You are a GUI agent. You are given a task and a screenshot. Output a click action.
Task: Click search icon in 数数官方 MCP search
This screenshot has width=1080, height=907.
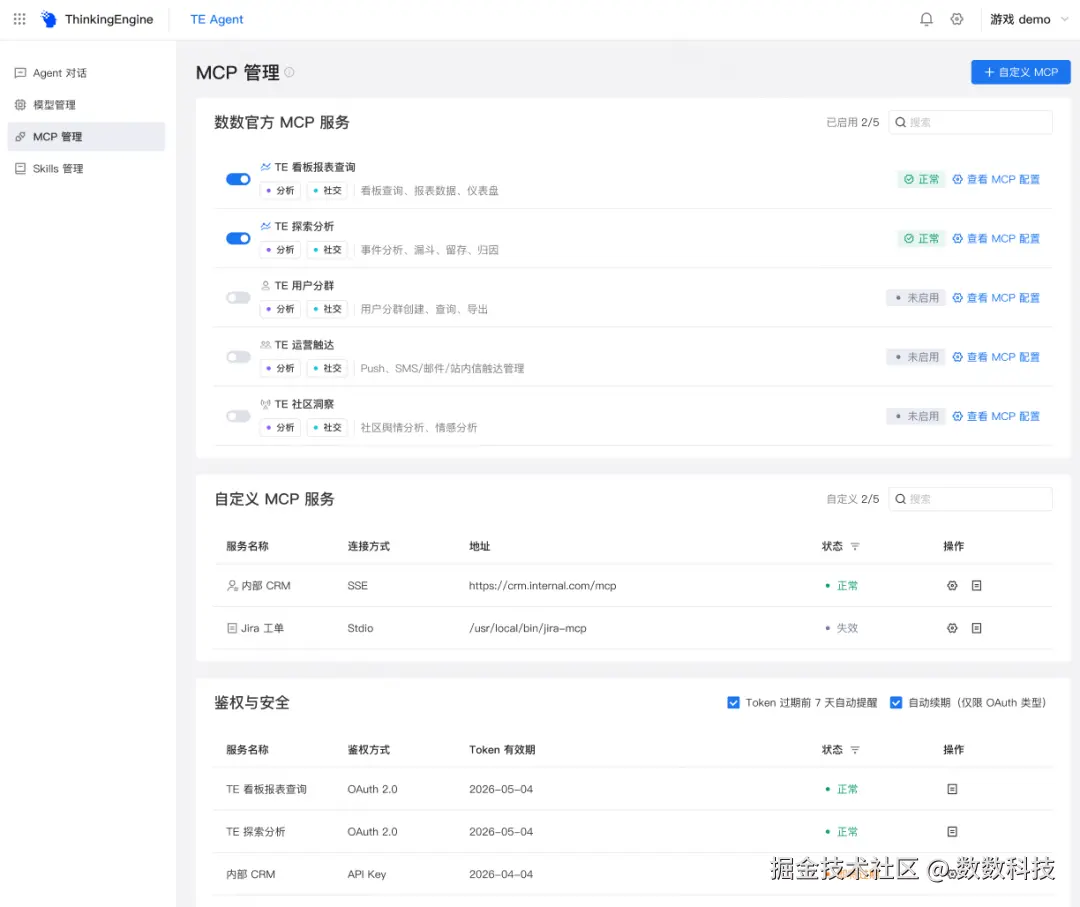point(900,122)
